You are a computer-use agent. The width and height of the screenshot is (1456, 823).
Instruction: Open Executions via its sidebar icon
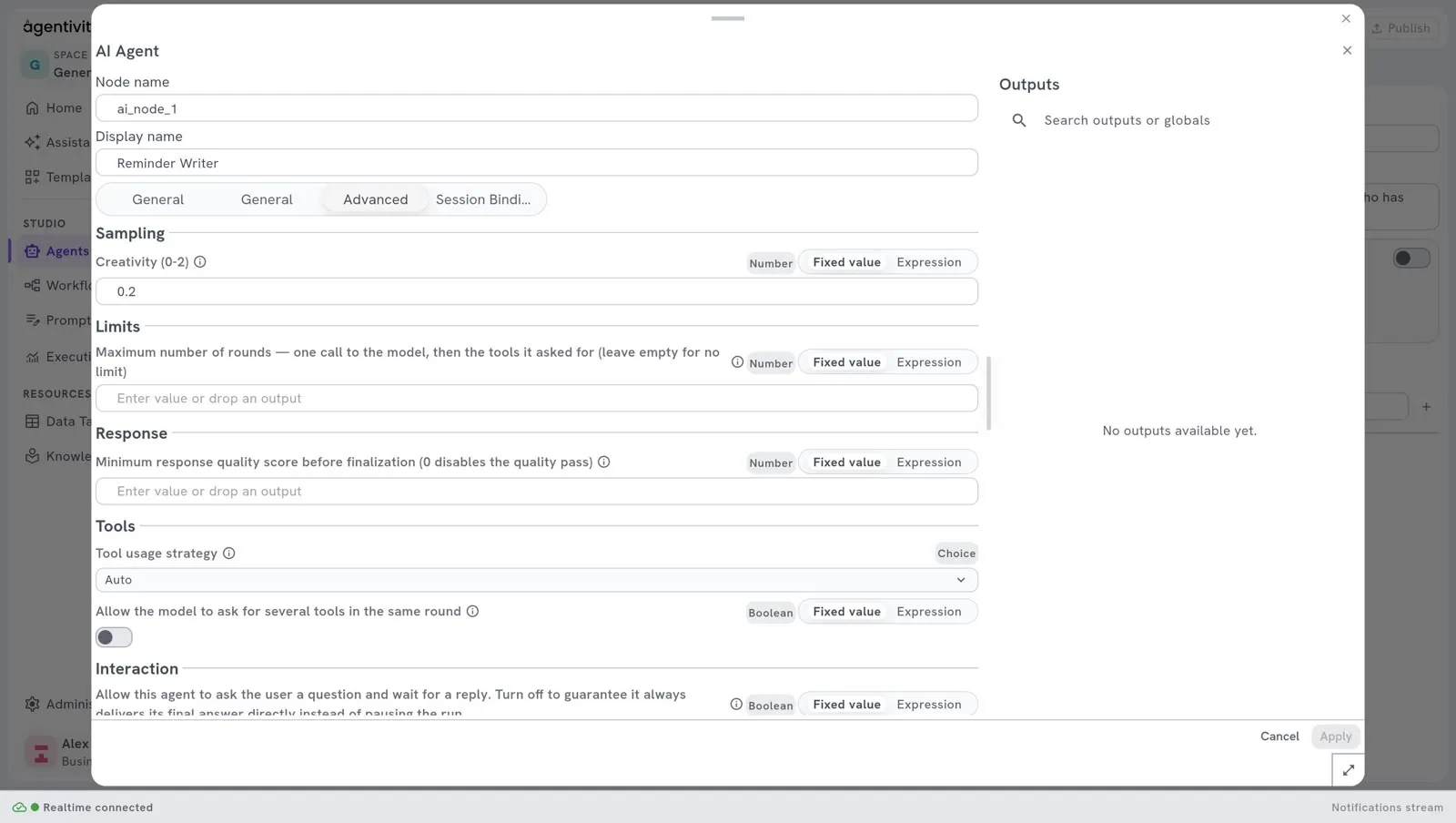(x=33, y=357)
